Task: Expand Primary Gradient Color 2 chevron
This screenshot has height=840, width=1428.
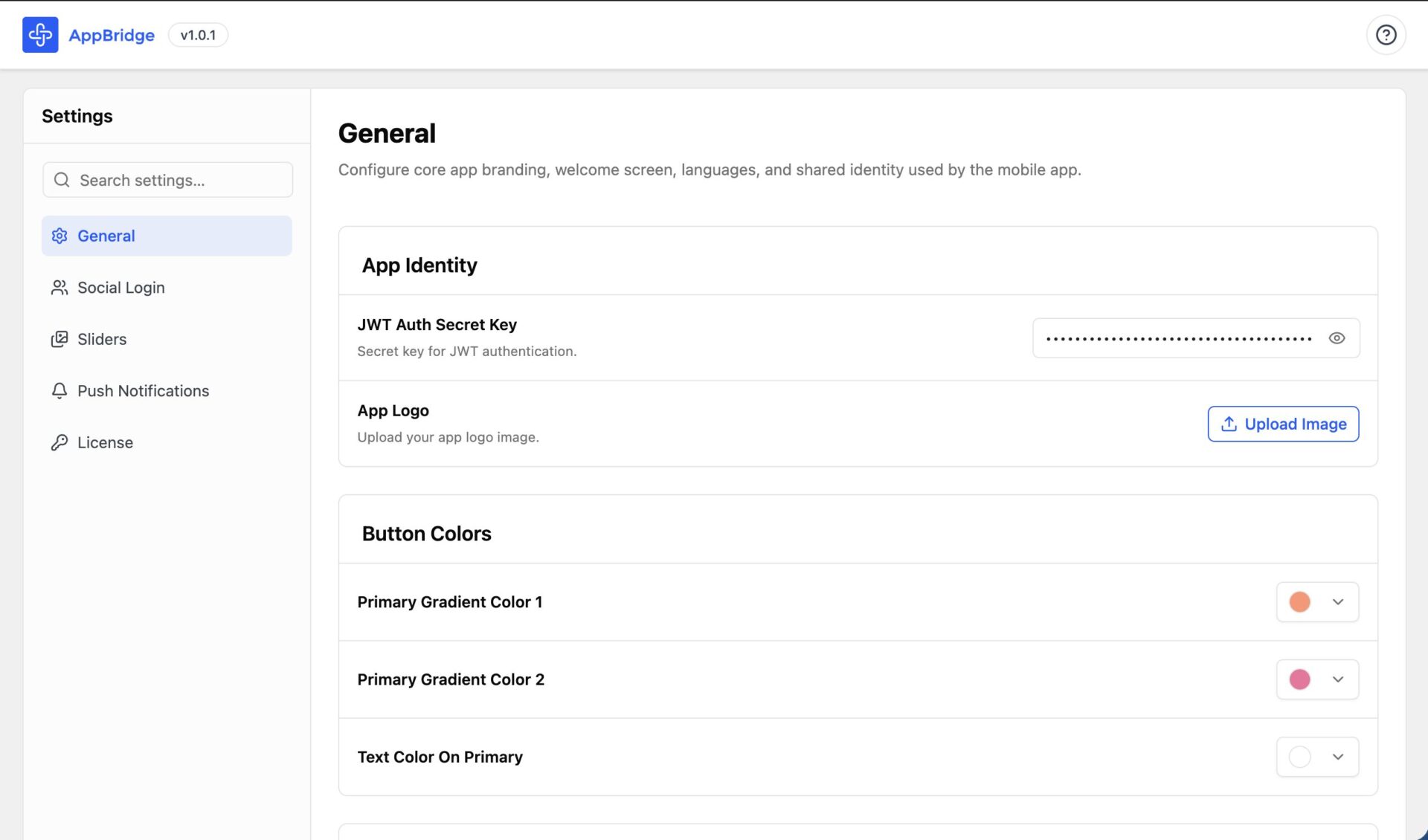Action: 1338,679
